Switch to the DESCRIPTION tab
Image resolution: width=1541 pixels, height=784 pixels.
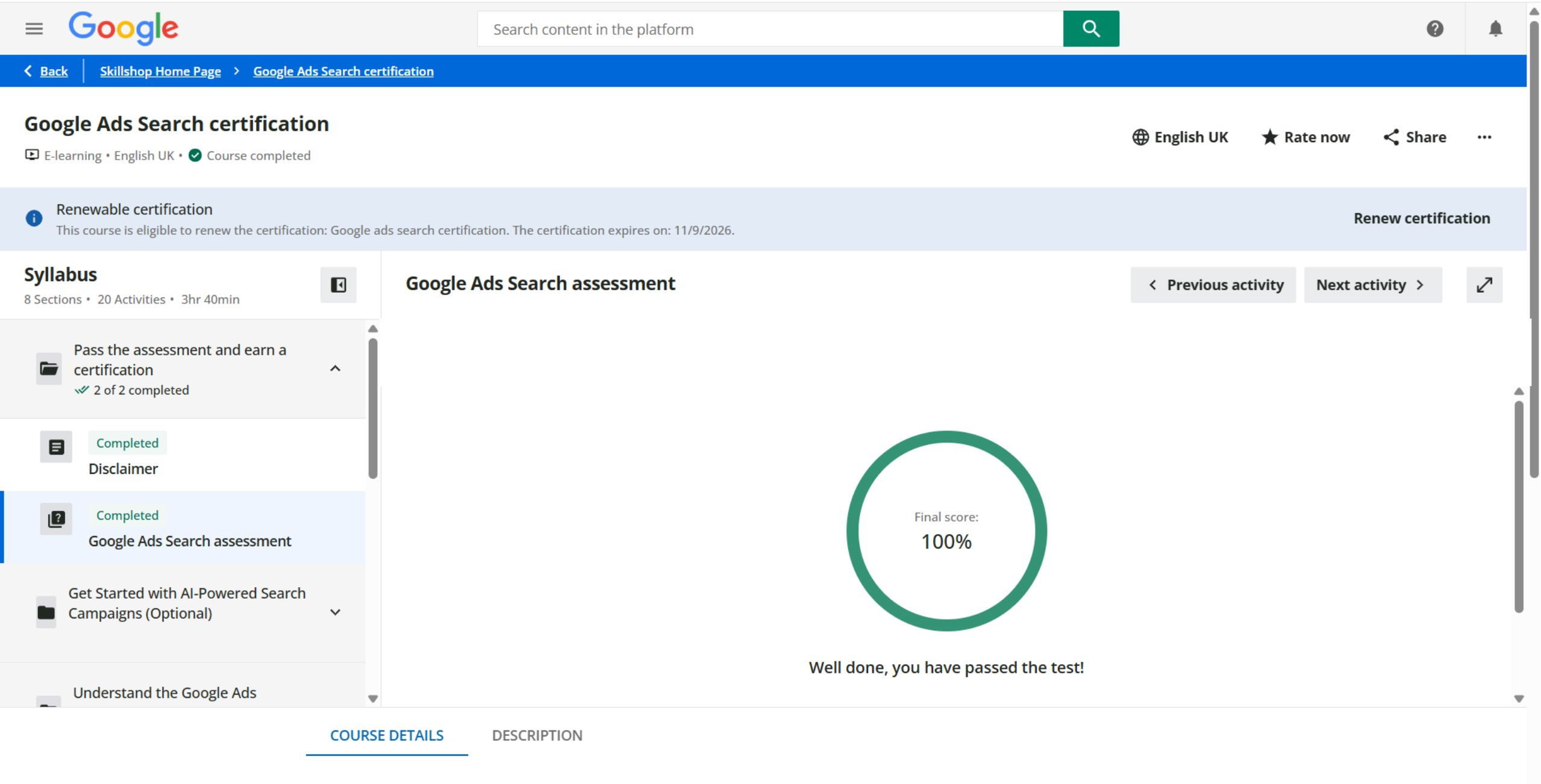(537, 735)
